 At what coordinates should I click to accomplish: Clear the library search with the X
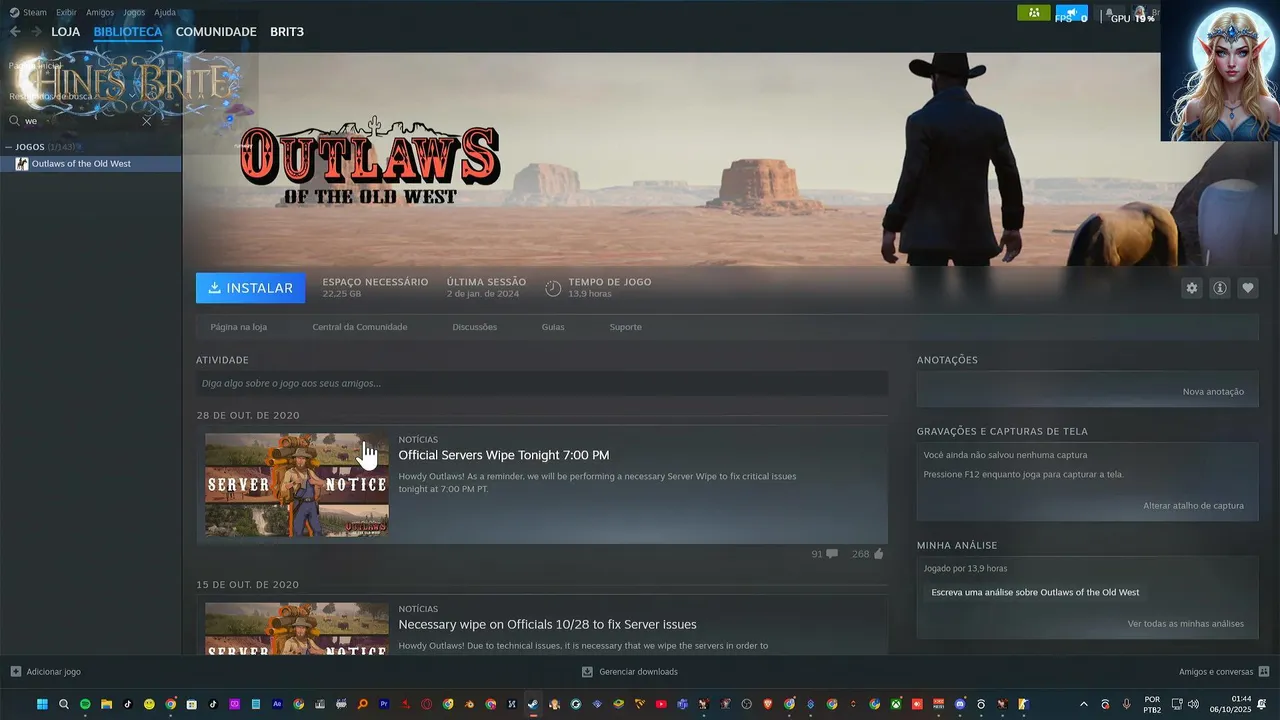pyautogui.click(x=147, y=121)
